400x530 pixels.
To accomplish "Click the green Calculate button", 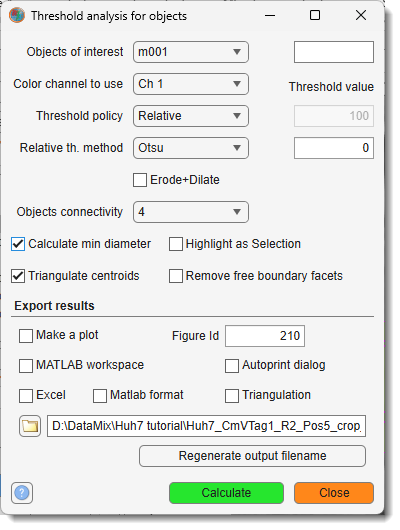I will point(226,493).
